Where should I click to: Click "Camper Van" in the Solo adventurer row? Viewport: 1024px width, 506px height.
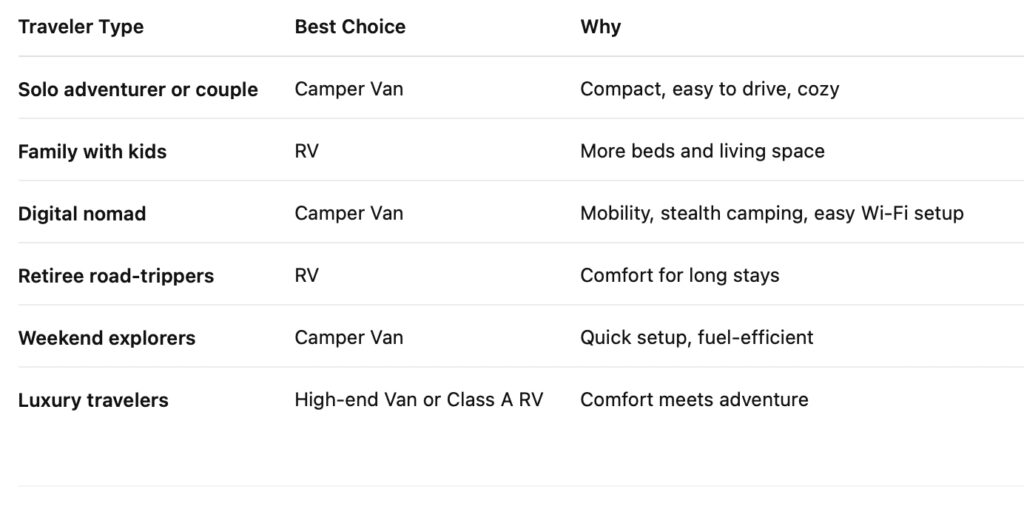(349, 89)
